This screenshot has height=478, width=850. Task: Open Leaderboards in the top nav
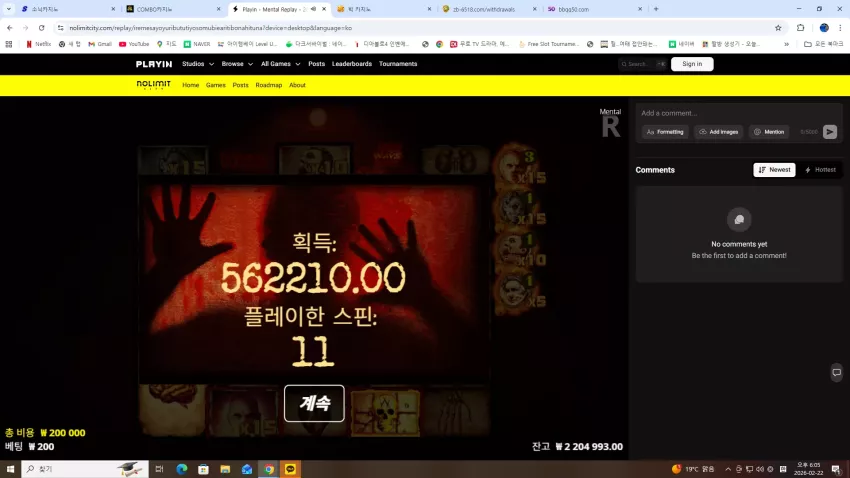(x=352, y=64)
